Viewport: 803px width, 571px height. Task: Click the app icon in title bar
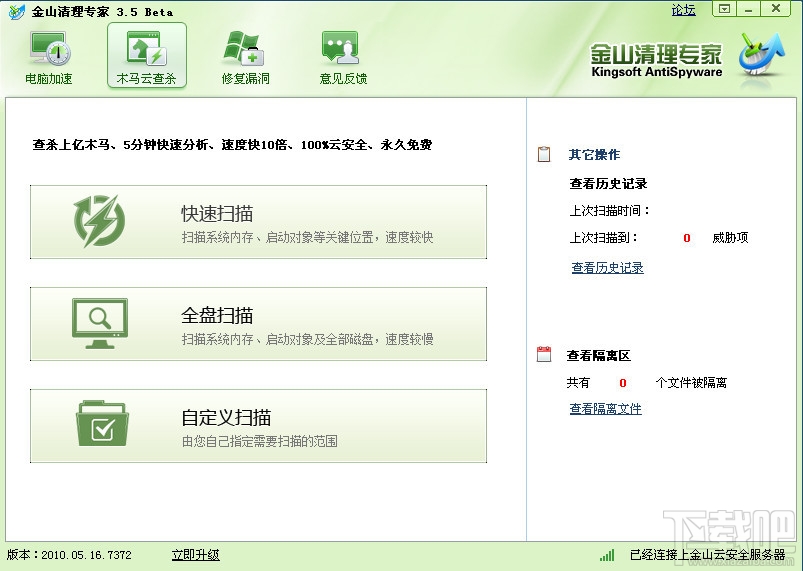16,11
